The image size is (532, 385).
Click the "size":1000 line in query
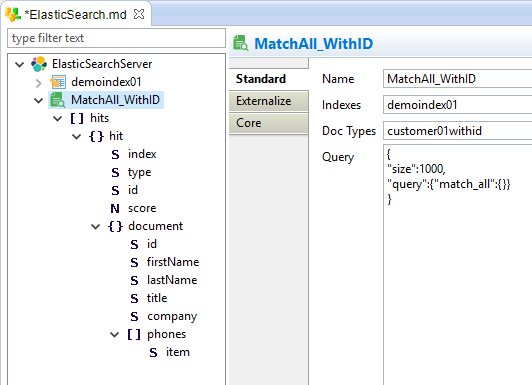tap(416, 169)
